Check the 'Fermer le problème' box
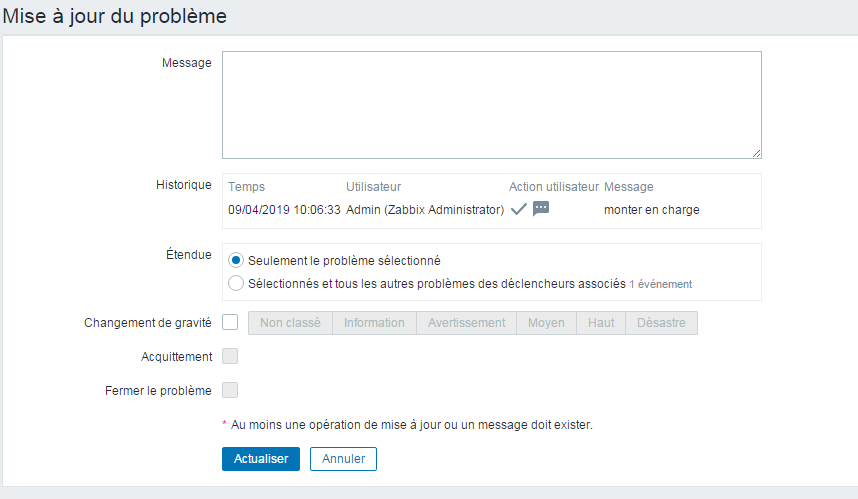 coord(230,390)
